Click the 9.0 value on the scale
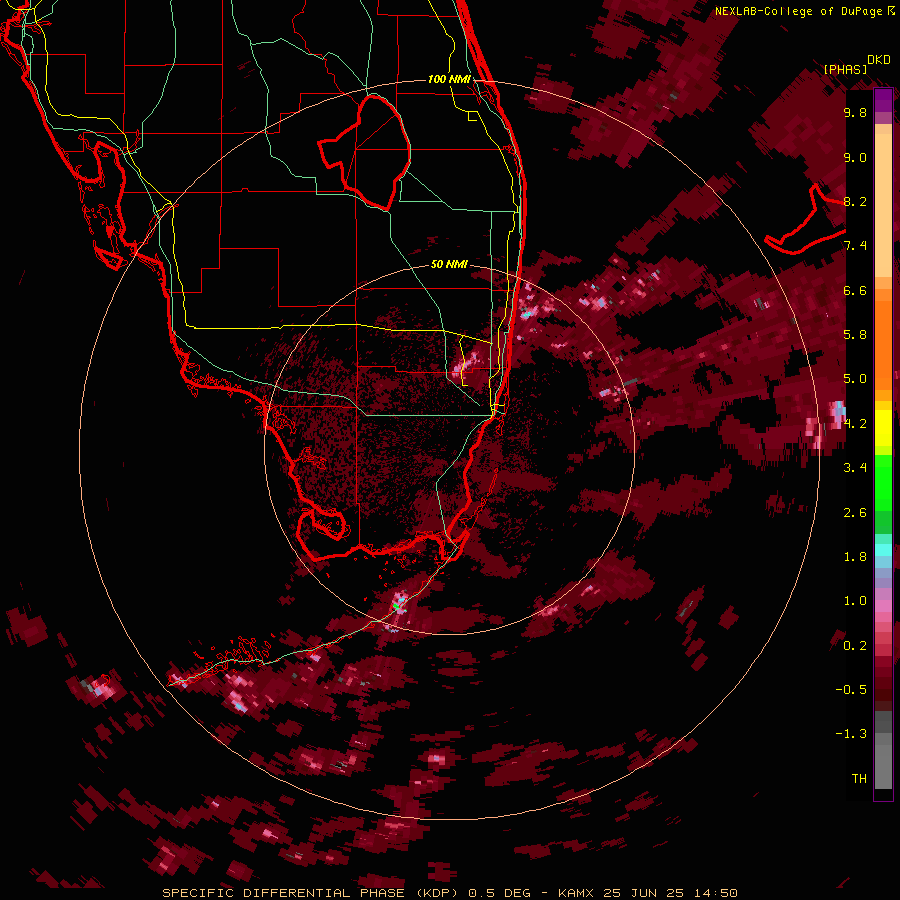 click(855, 157)
